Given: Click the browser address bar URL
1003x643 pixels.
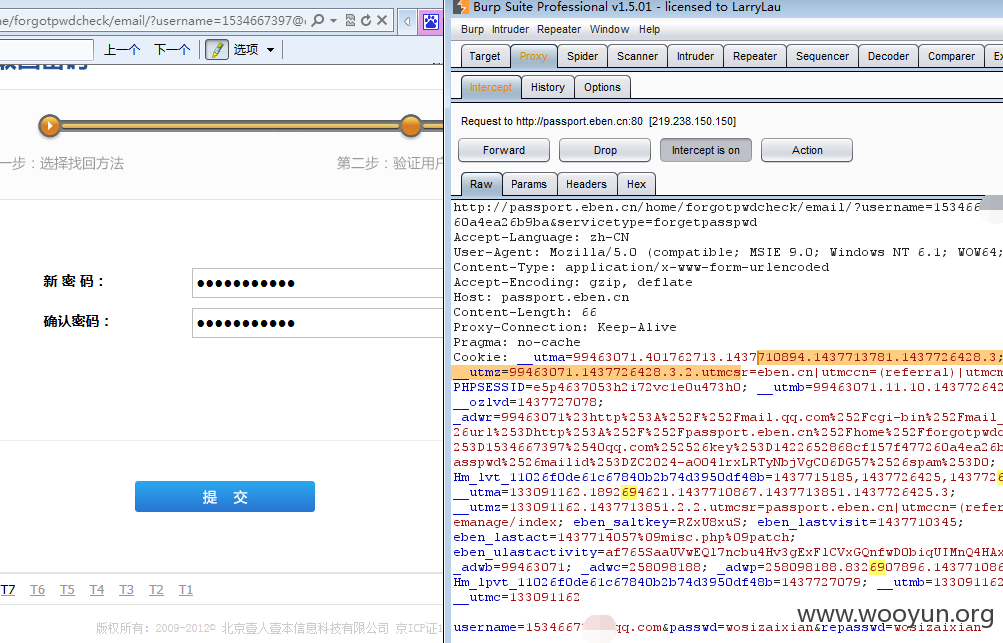Looking at the screenshot, I should coord(154,20).
